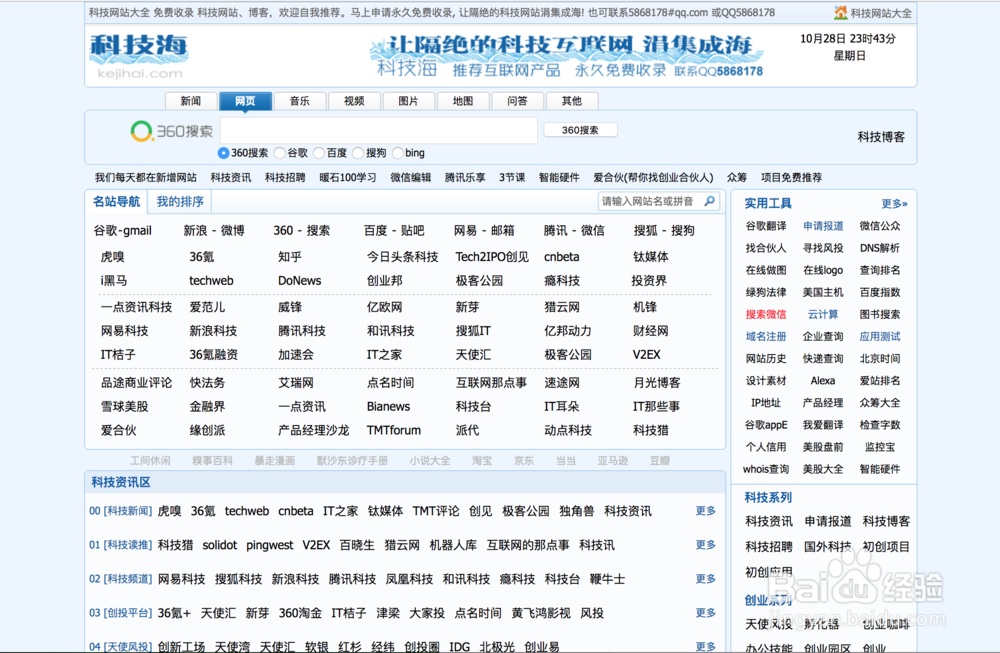
Task: Switch to the 地图 search tab
Action: tap(463, 101)
